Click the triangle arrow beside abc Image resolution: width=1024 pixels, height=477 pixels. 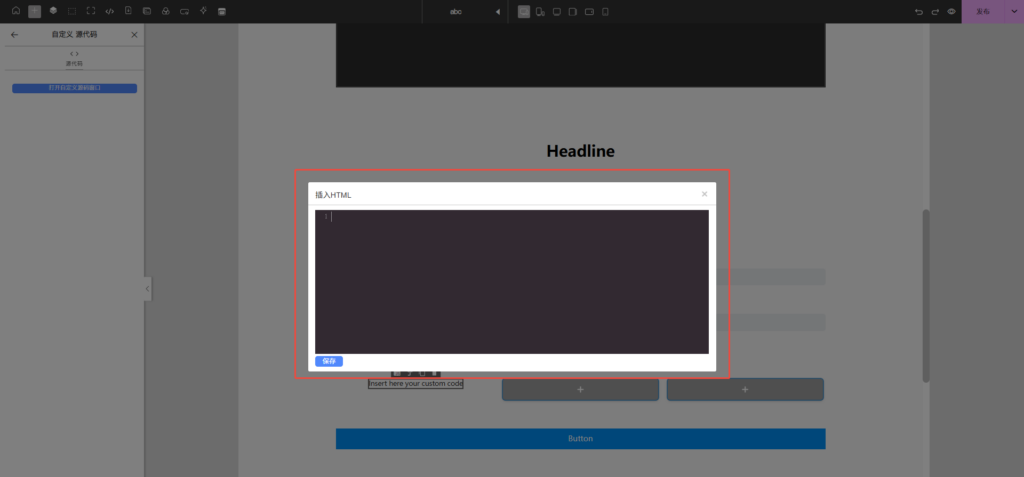coord(497,11)
